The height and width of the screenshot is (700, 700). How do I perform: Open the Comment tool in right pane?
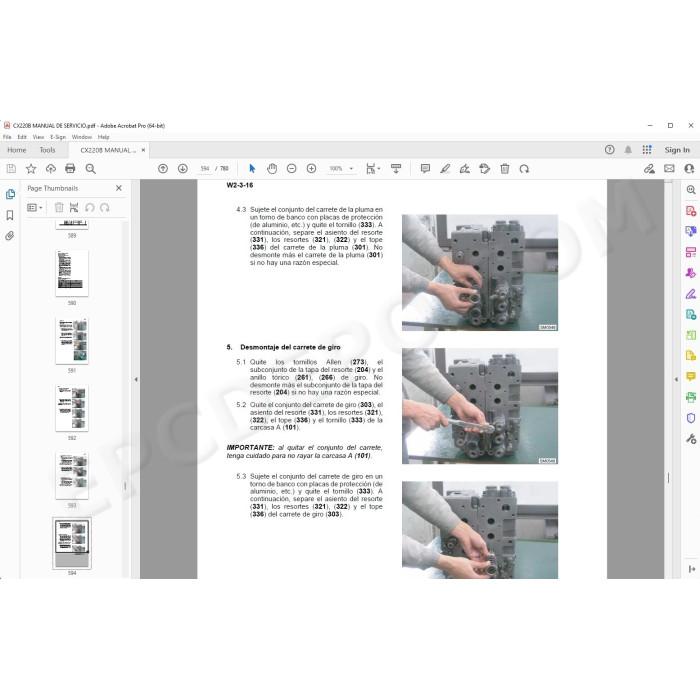point(691,376)
